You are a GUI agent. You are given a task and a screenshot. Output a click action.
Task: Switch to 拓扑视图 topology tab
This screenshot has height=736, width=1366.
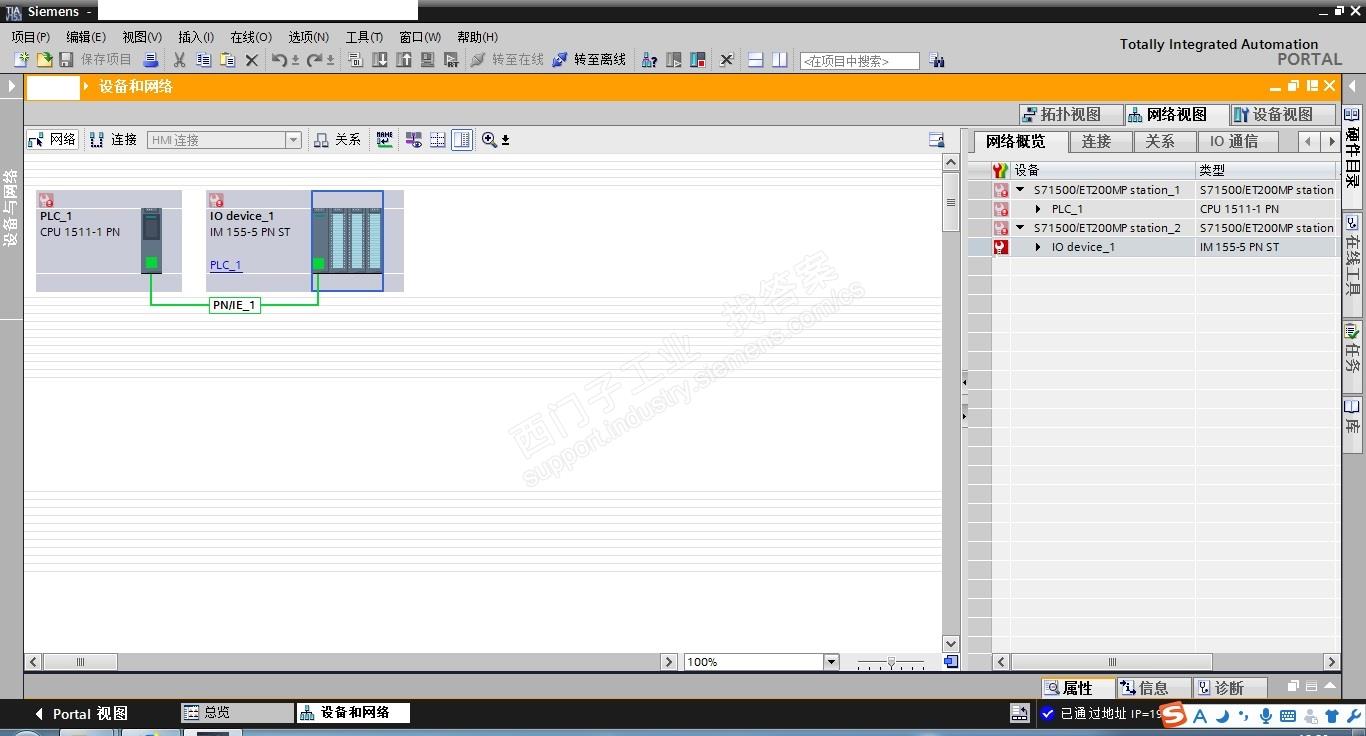[1070, 114]
